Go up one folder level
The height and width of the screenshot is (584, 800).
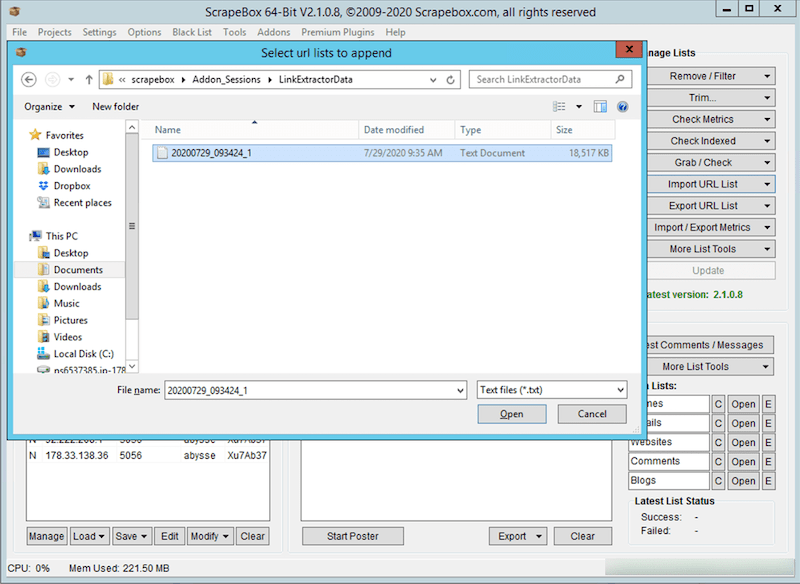(89, 80)
